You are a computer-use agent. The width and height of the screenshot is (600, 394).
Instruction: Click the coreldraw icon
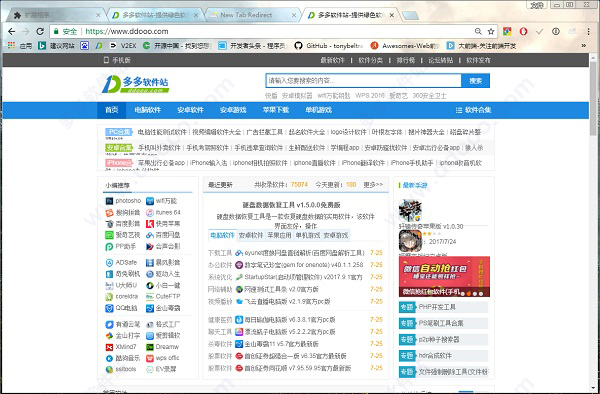click(109, 296)
